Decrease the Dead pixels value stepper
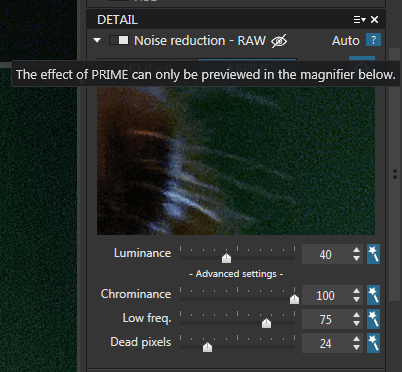 click(x=356, y=347)
